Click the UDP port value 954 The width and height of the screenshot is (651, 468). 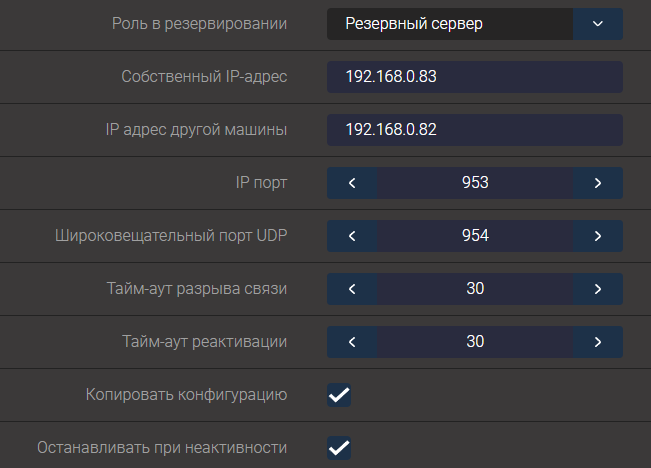[475, 236]
